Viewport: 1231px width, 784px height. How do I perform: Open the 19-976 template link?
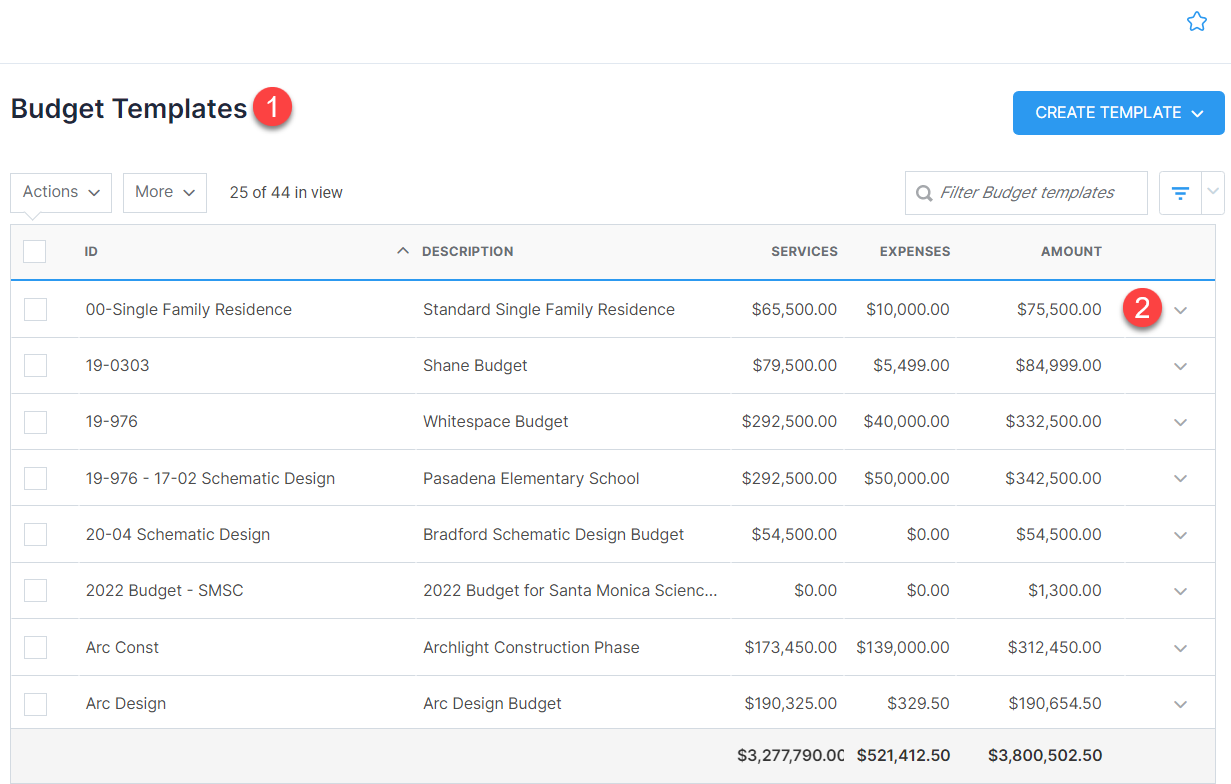[111, 421]
